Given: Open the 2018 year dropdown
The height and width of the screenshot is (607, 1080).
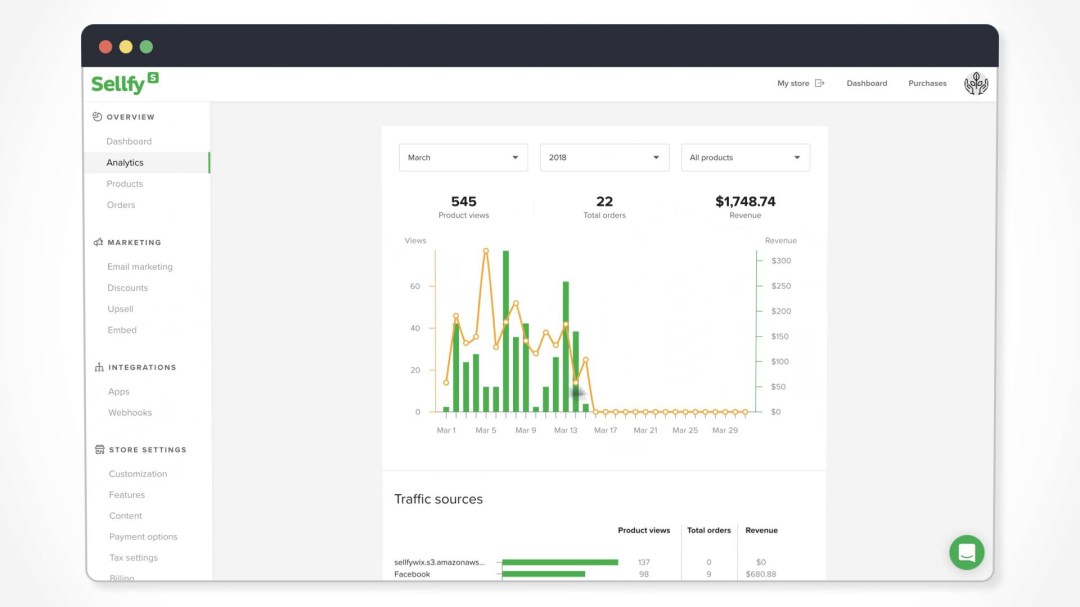Looking at the screenshot, I should (x=604, y=158).
